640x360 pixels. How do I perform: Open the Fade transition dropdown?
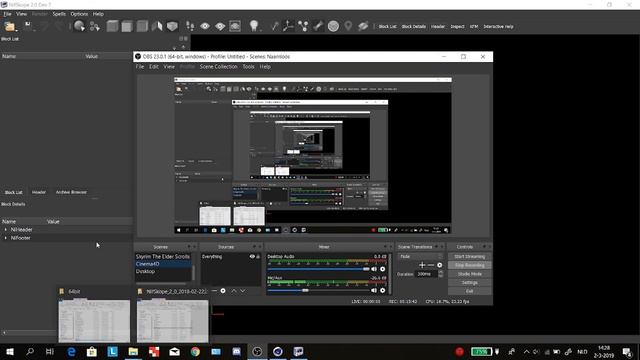click(x=420, y=257)
